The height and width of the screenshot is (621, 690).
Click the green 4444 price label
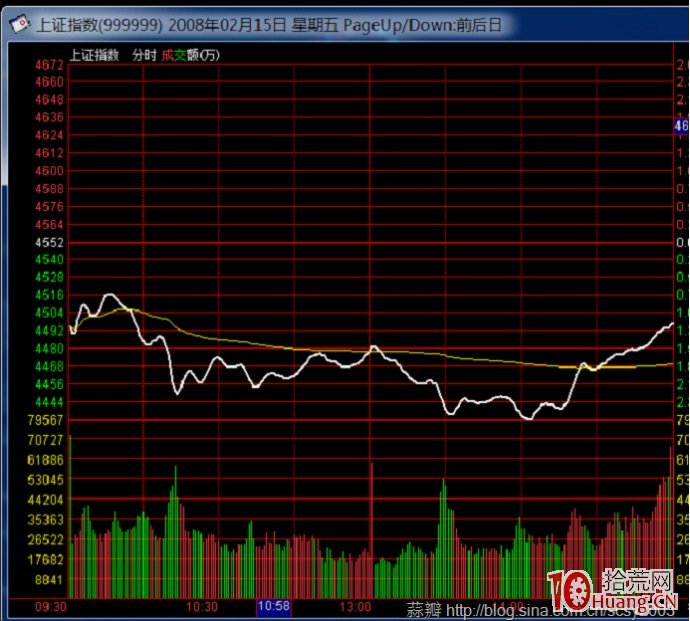pyautogui.click(x=49, y=402)
